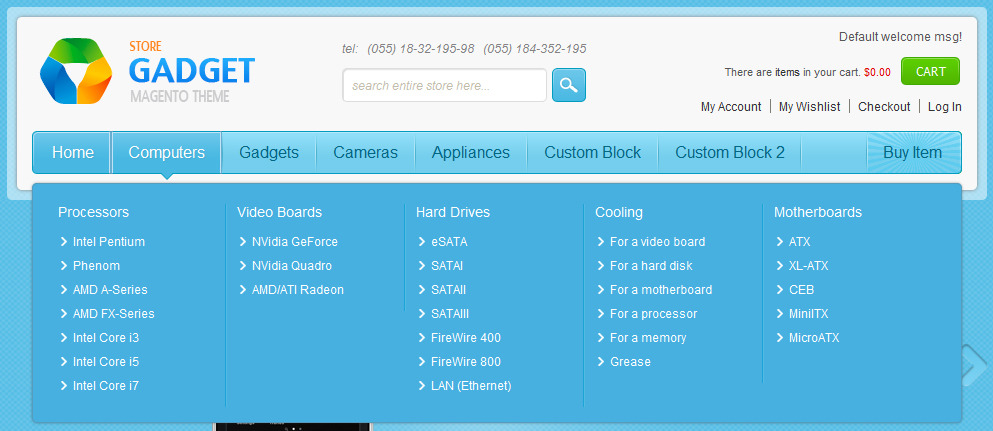Select Grease under Cooling
This screenshot has width=993, height=431.
click(x=630, y=362)
